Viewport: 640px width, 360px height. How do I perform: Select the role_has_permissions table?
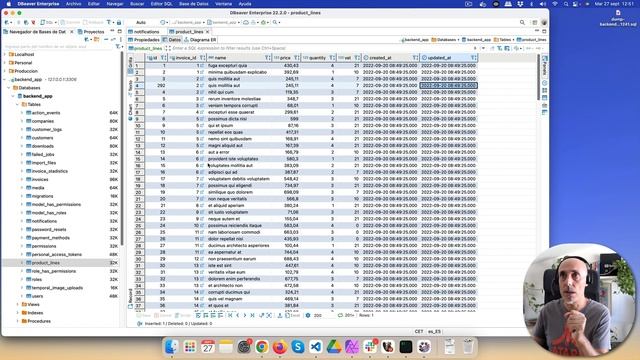53,271
